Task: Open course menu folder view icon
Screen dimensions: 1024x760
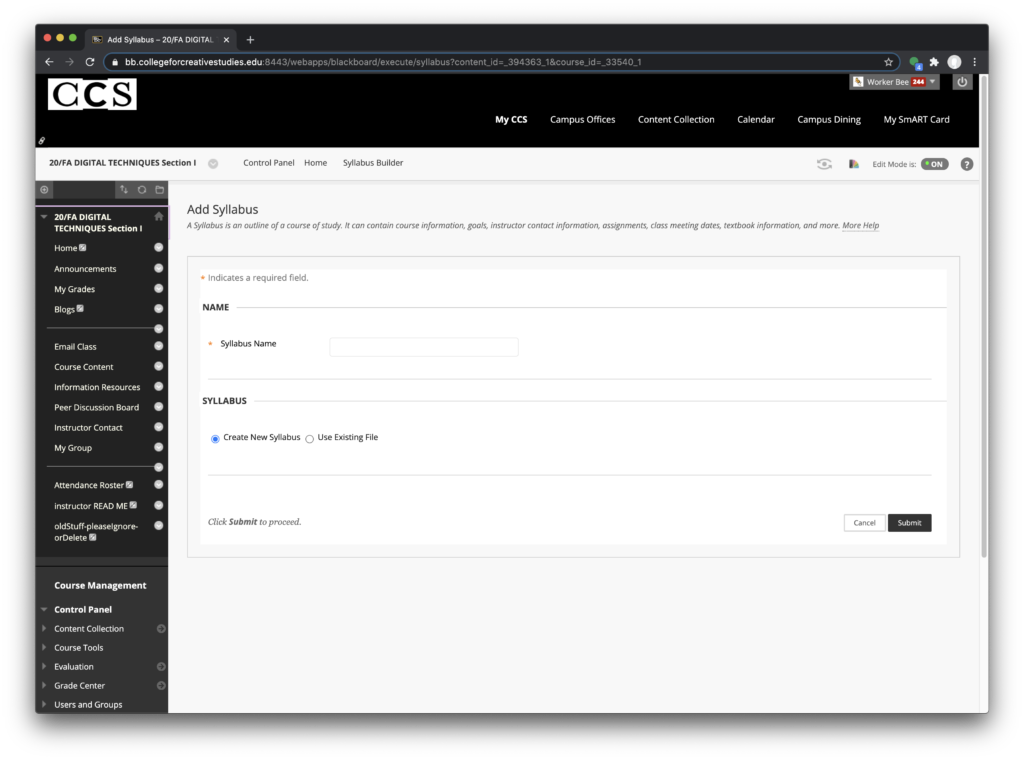Action: tap(159, 189)
